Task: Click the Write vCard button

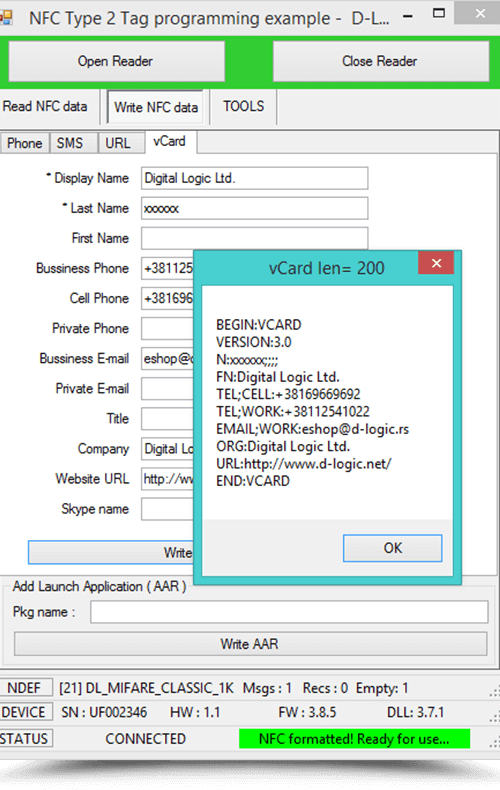Action: point(111,553)
